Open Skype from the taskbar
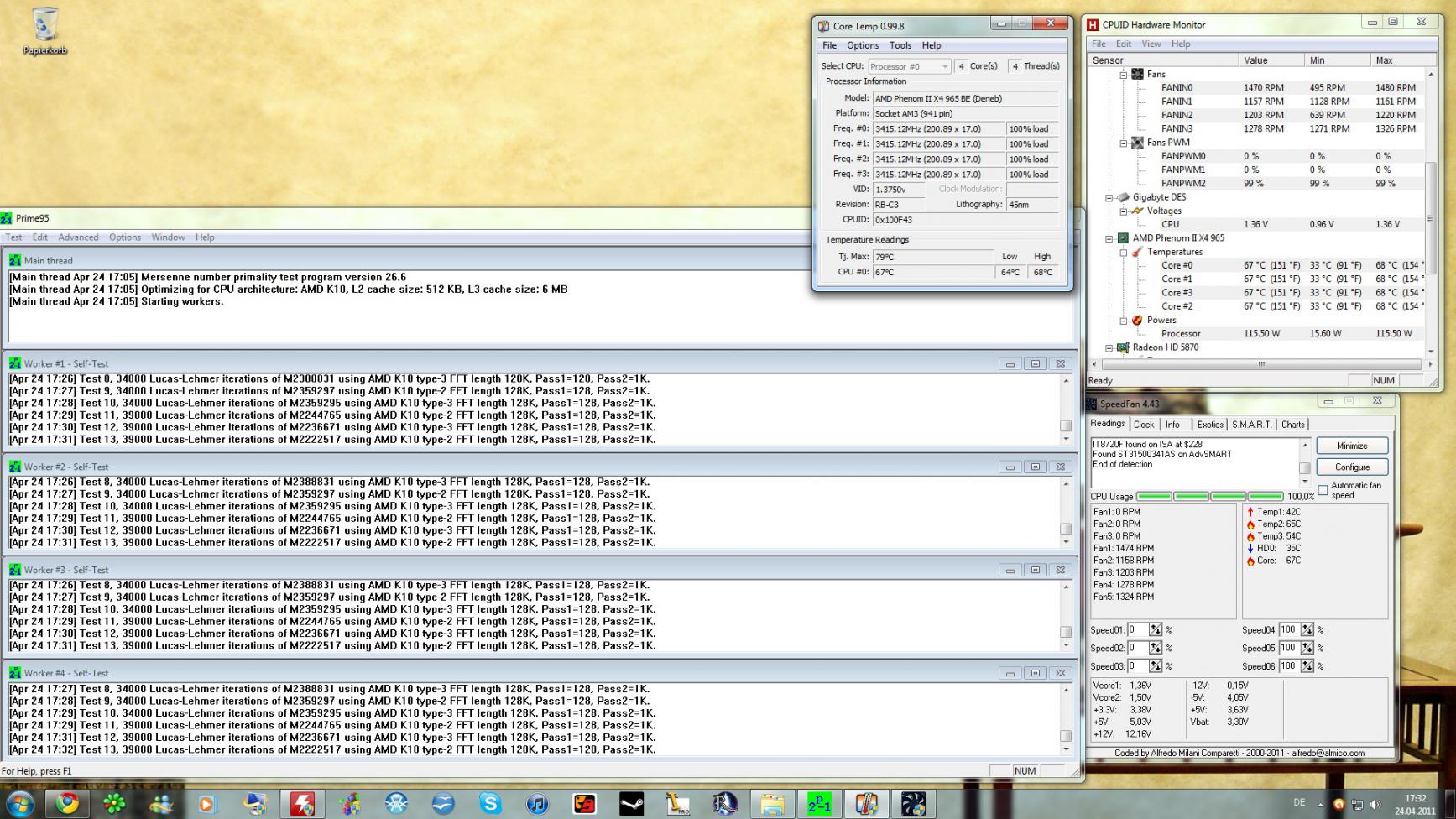 point(490,804)
